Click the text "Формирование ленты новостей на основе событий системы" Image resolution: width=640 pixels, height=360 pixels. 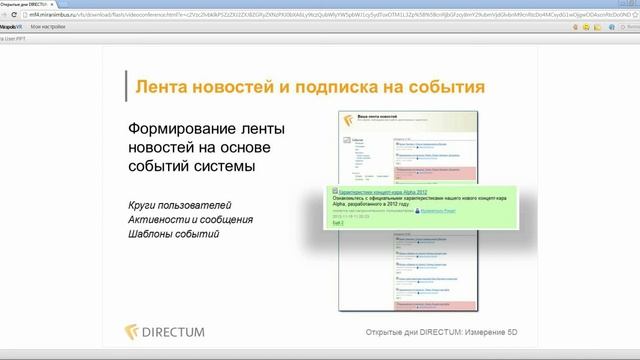point(207,147)
